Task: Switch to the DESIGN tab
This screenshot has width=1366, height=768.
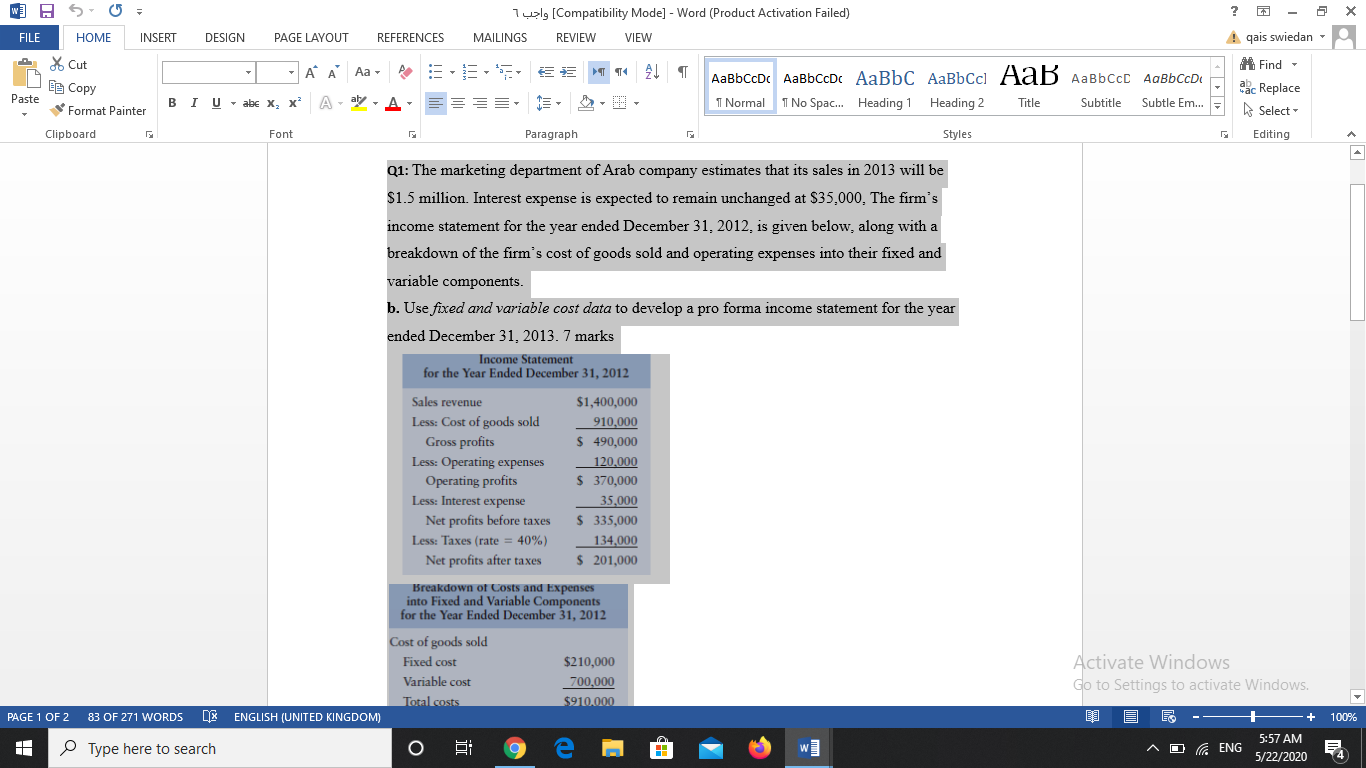Action: (225, 37)
